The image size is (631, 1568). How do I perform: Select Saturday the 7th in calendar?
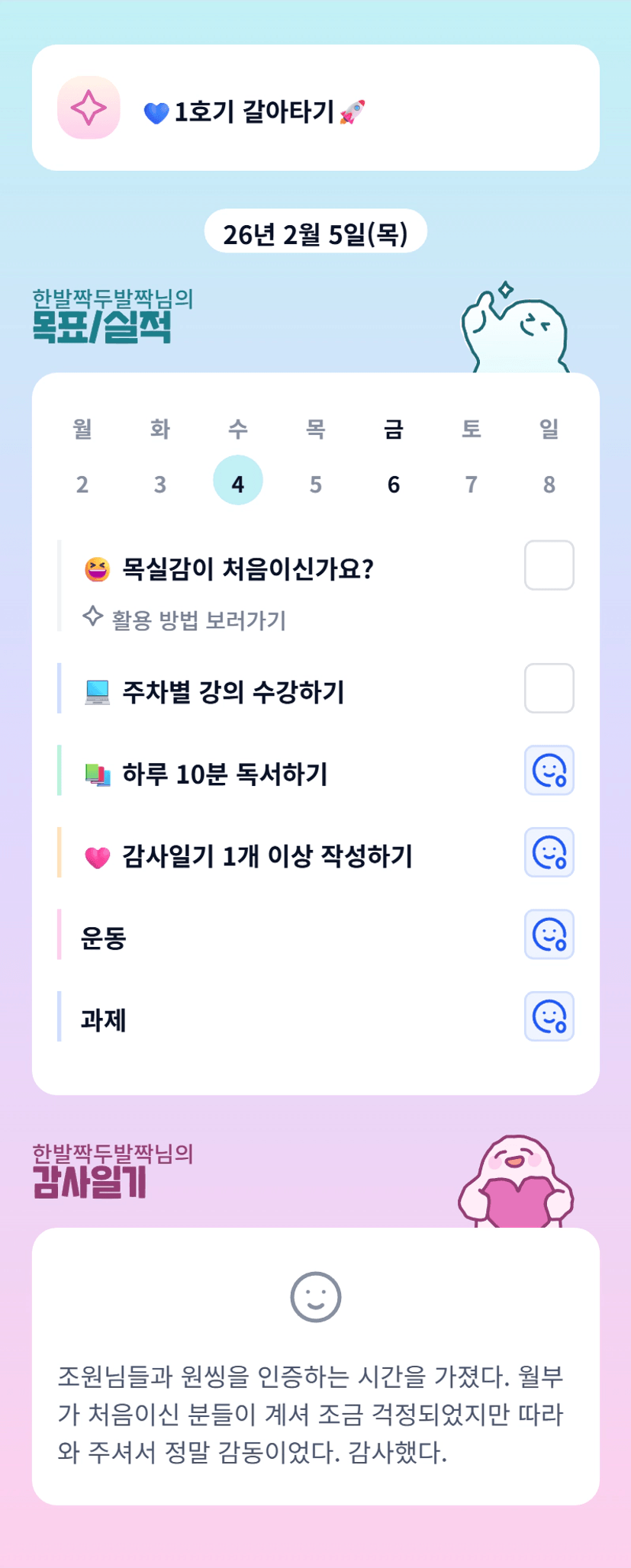click(x=472, y=484)
